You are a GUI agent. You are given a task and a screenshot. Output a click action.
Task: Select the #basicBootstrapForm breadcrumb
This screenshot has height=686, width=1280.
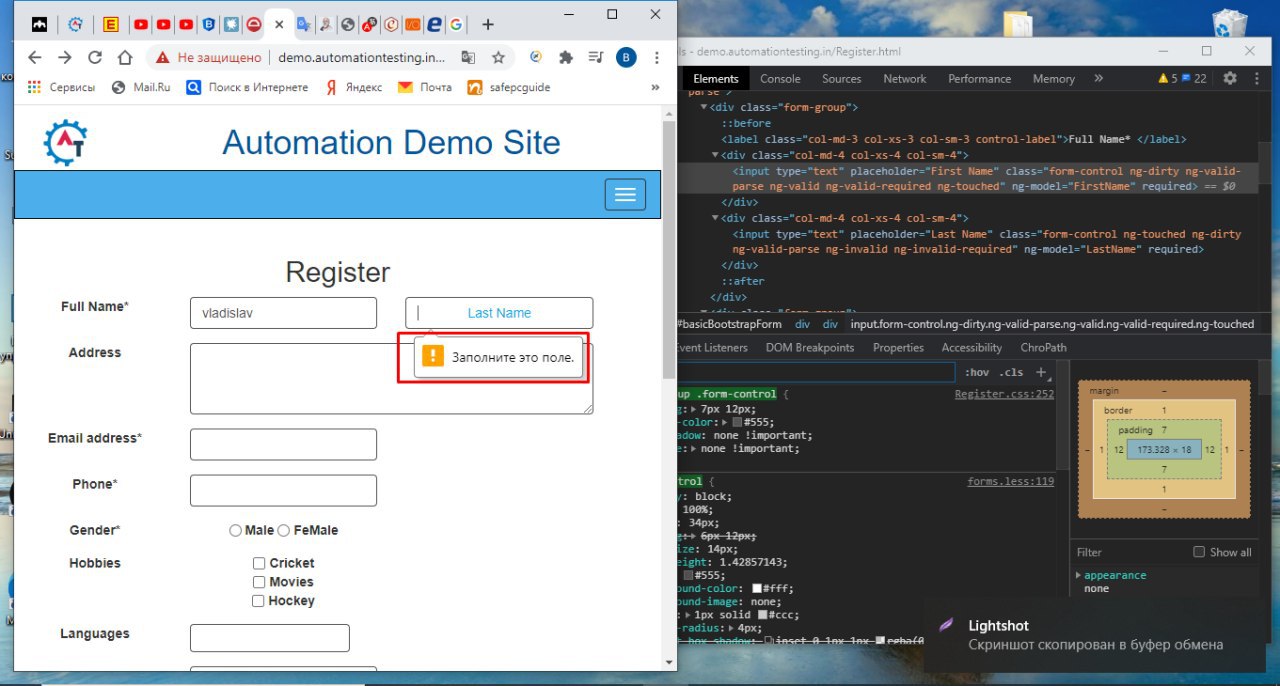730,324
